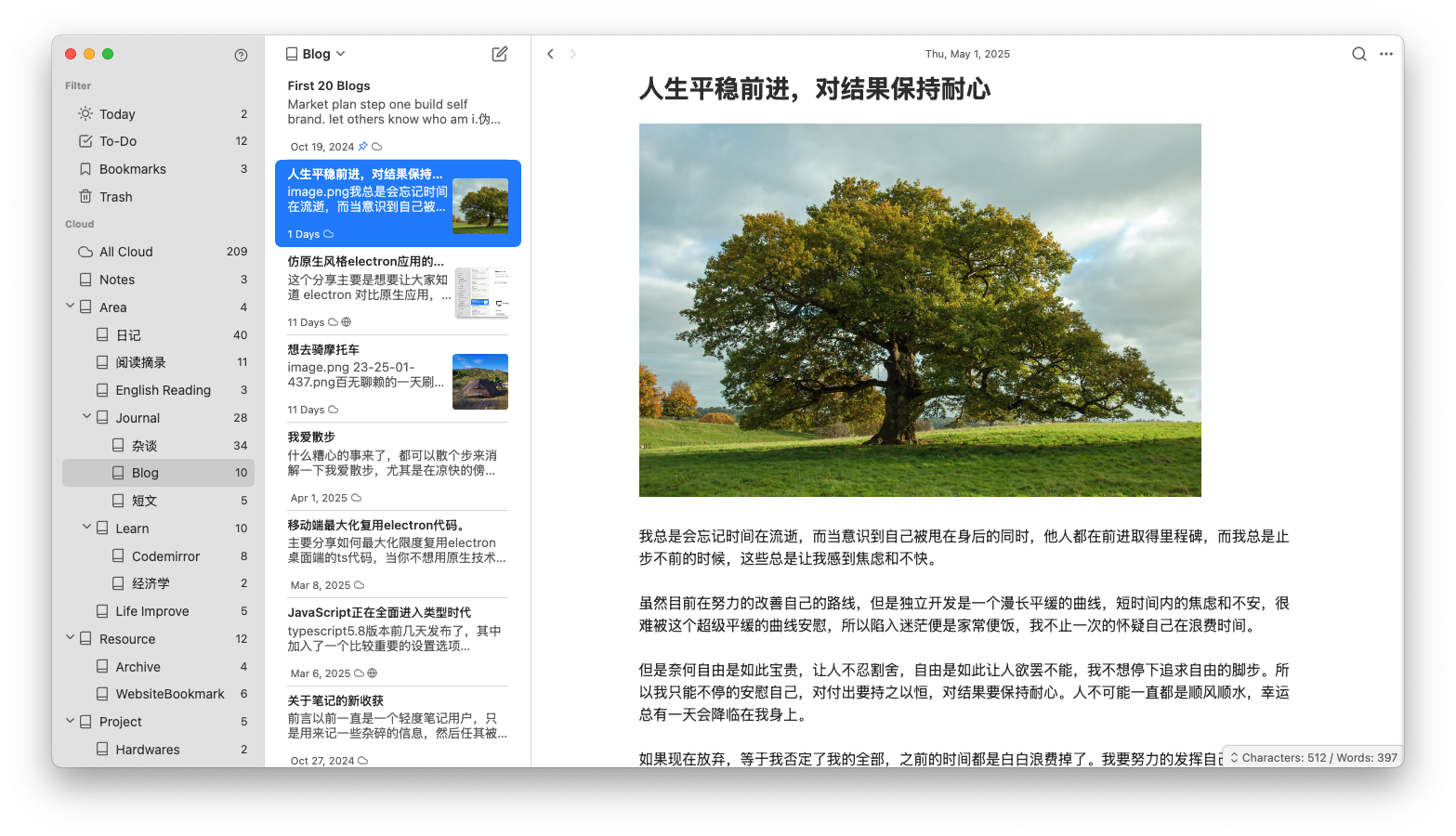
Task: Click the globe icon beside Mar 6, 2025
Action: point(372,673)
